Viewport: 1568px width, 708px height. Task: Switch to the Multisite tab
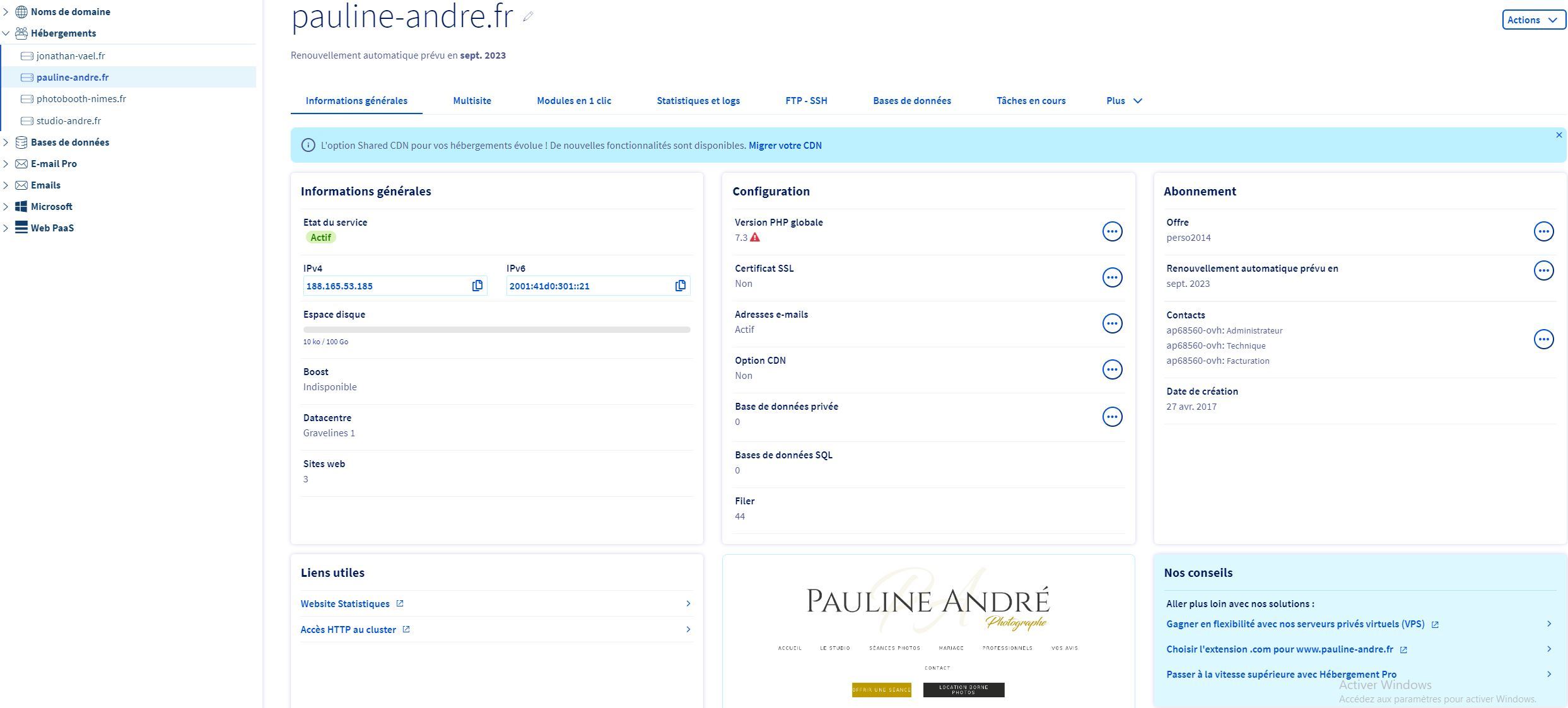coord(472,101)
